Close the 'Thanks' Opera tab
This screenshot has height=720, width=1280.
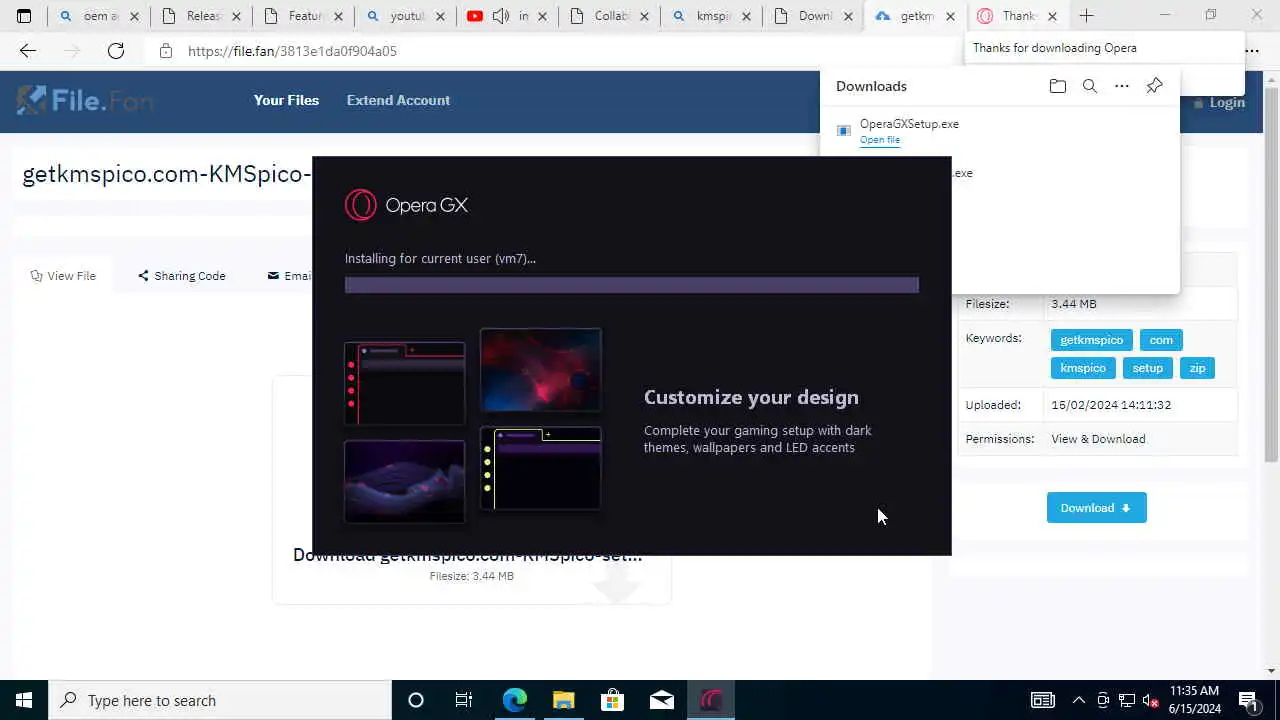point(1052,16)
